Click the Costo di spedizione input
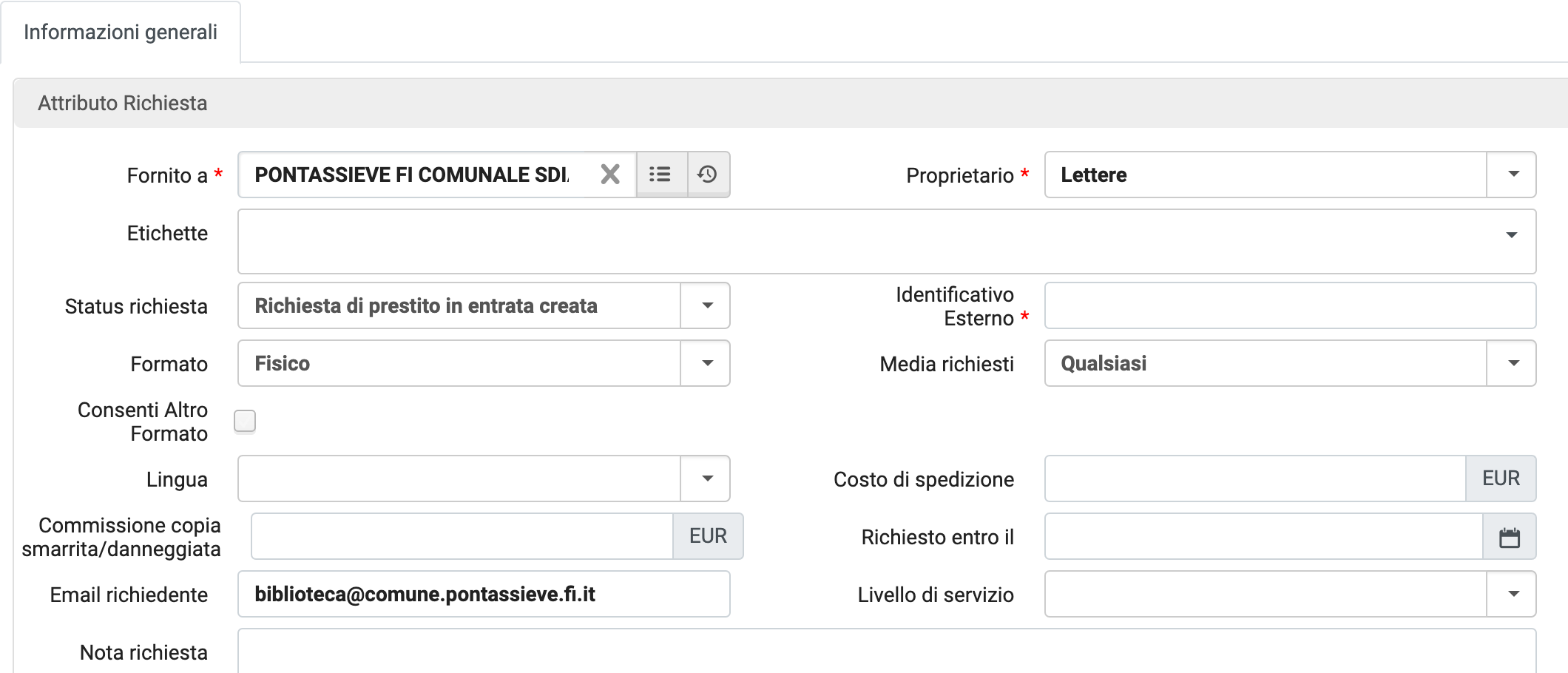This screenshot has height=673, width=1568. (x=1255, y=478)
